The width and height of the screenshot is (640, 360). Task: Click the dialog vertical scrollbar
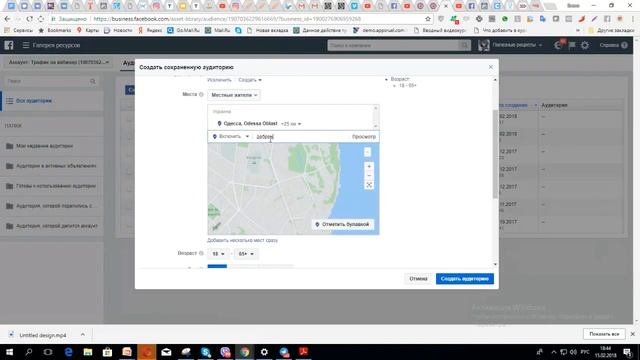coord(495,153)
